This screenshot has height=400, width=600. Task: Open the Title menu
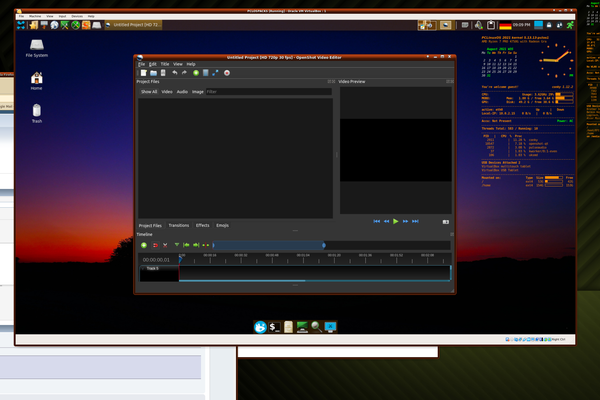164,64
